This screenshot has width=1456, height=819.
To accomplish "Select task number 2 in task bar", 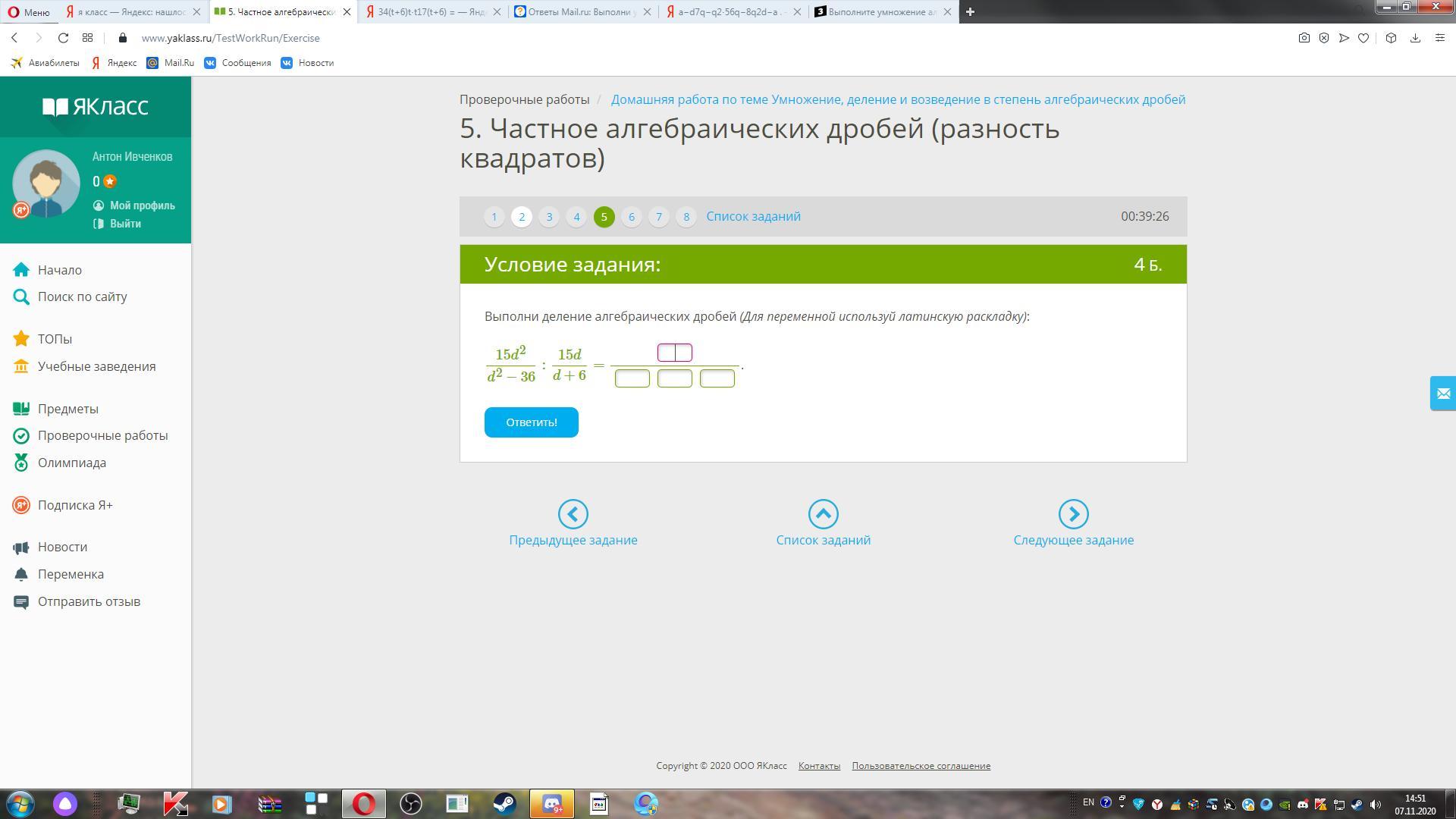I will click(x=522, y=217).
